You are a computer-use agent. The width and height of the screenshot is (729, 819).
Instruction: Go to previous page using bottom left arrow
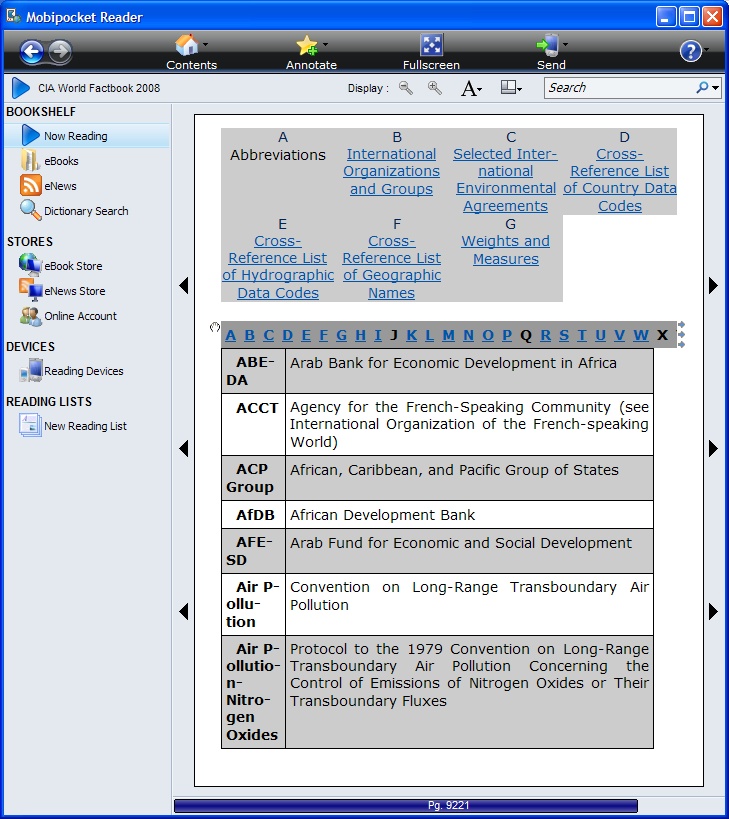pyautogui.click(x=184, y=611)
